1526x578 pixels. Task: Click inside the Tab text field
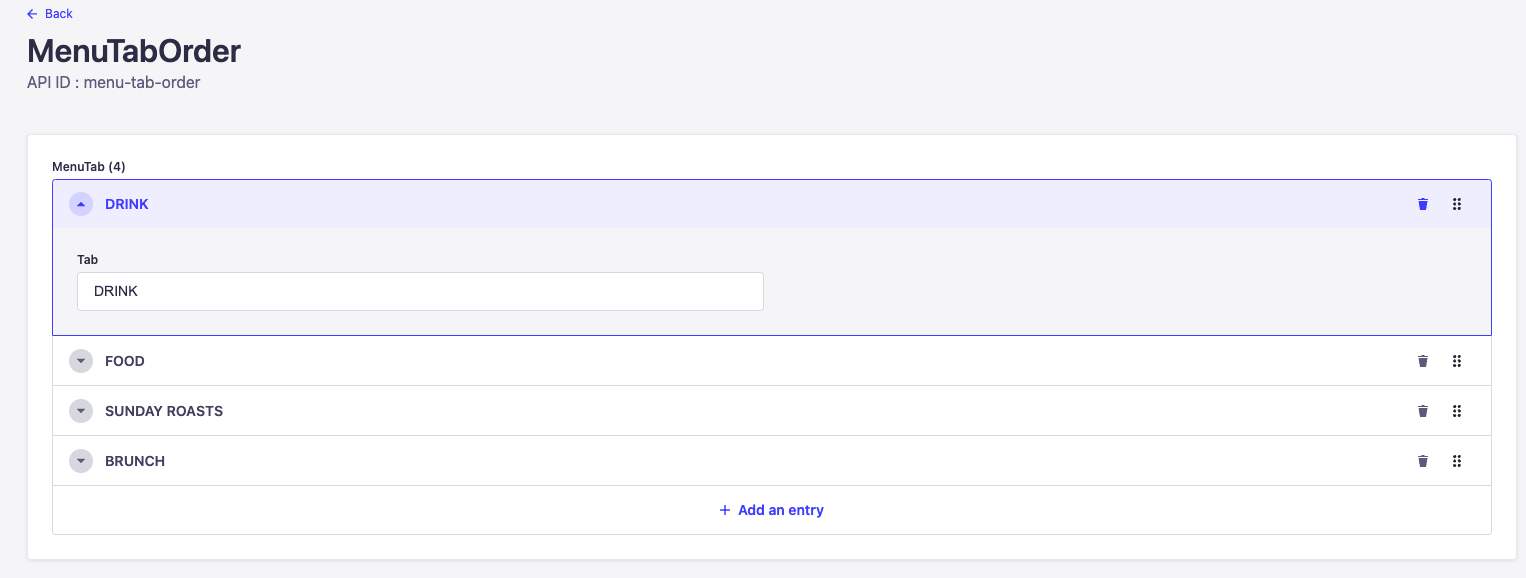420,292
